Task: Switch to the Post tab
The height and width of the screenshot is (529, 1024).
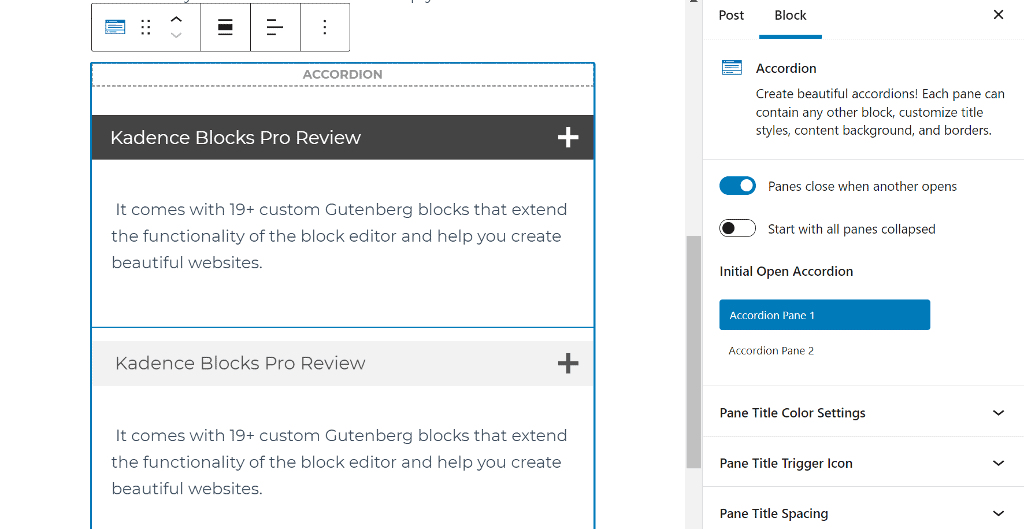Action: point(731,15)
